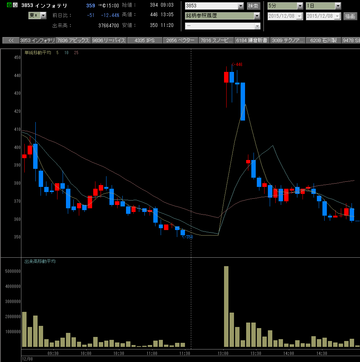This screenshot has height=362, width=360.
Task: Click the start date field 2015/12/08
Action: coord(282,16)
